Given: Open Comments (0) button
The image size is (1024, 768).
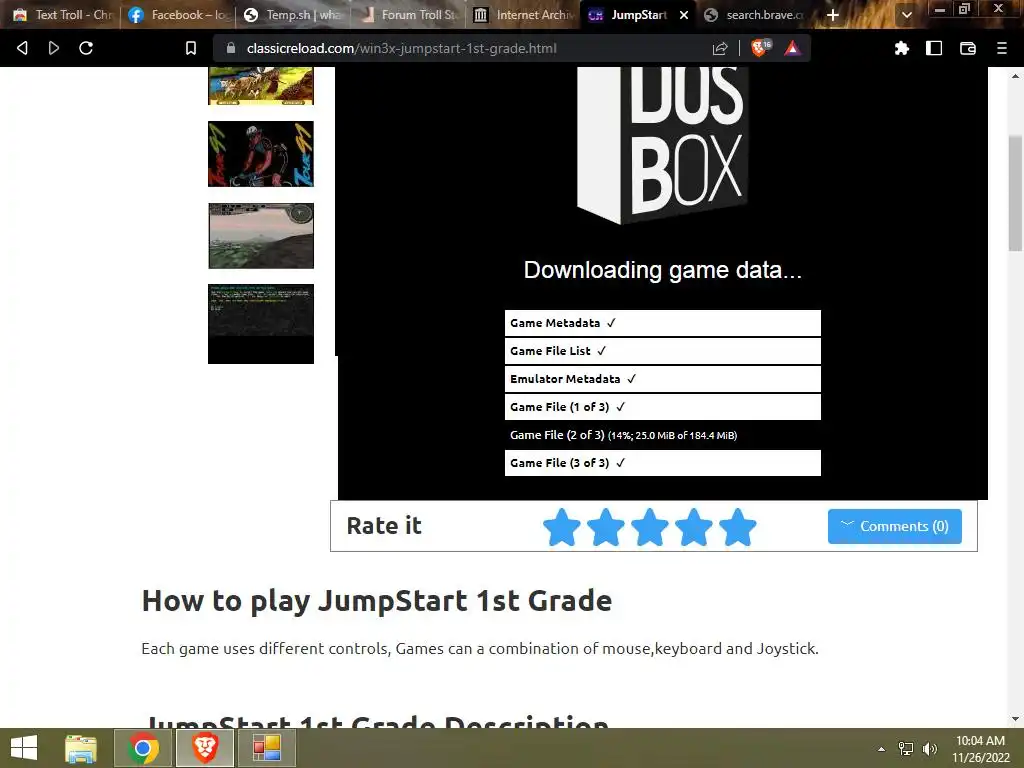Looking at the screenshot, I should (x=894, y=526).
